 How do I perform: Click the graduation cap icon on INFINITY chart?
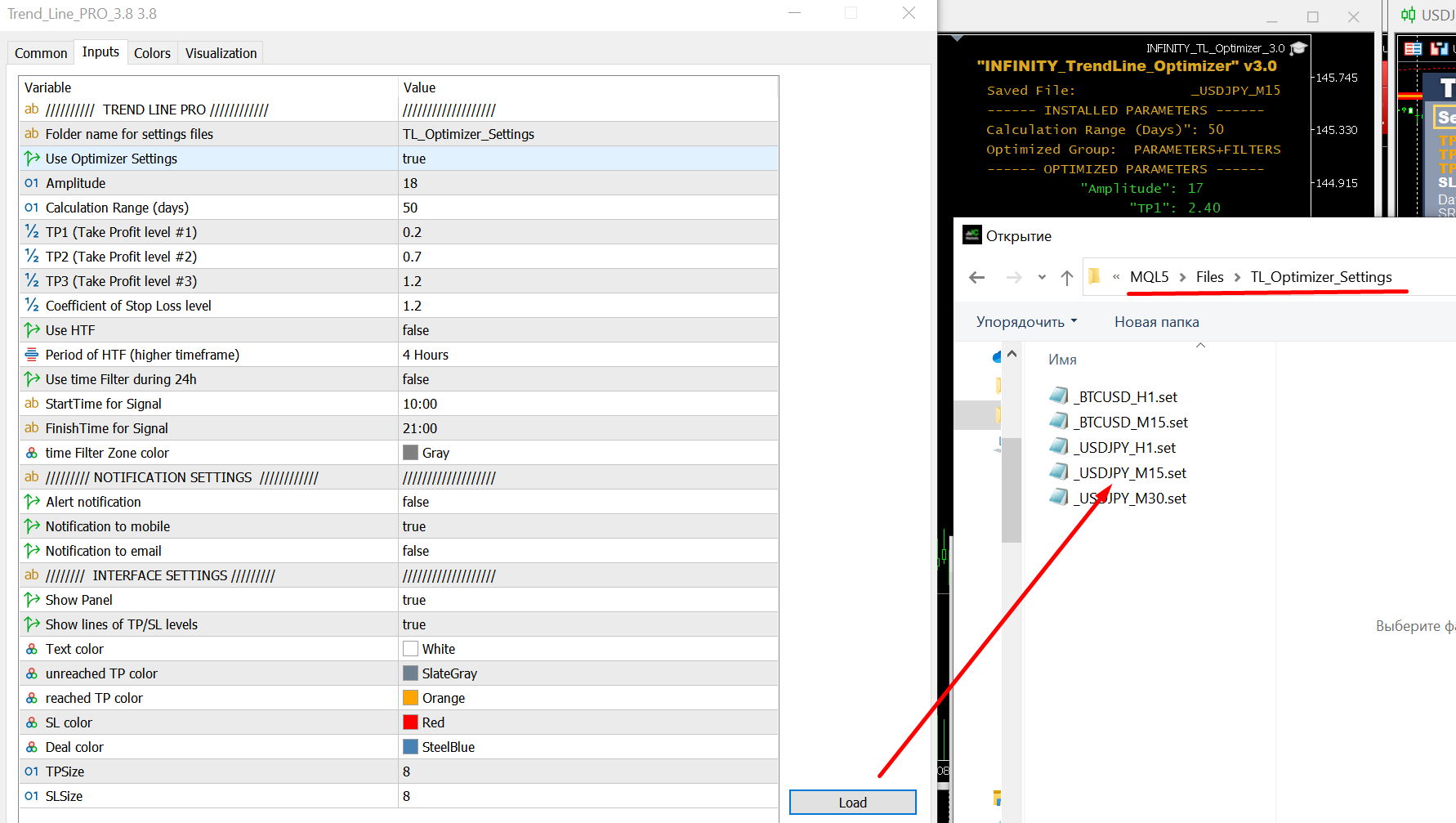[x=1298, y=48]
